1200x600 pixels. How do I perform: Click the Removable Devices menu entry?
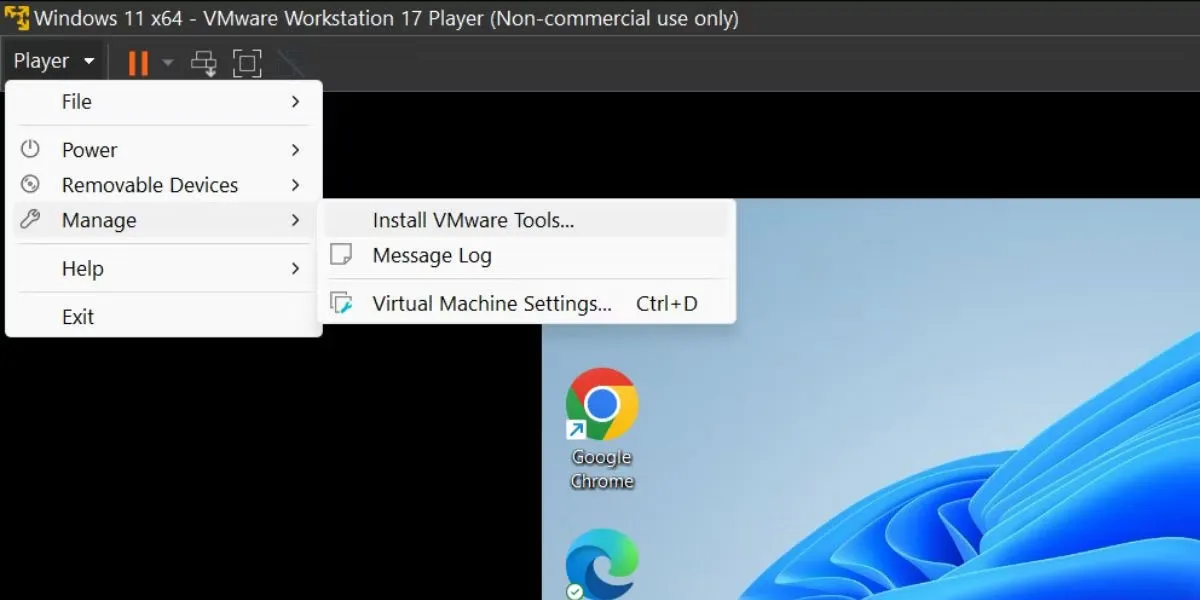coord(150,184)
